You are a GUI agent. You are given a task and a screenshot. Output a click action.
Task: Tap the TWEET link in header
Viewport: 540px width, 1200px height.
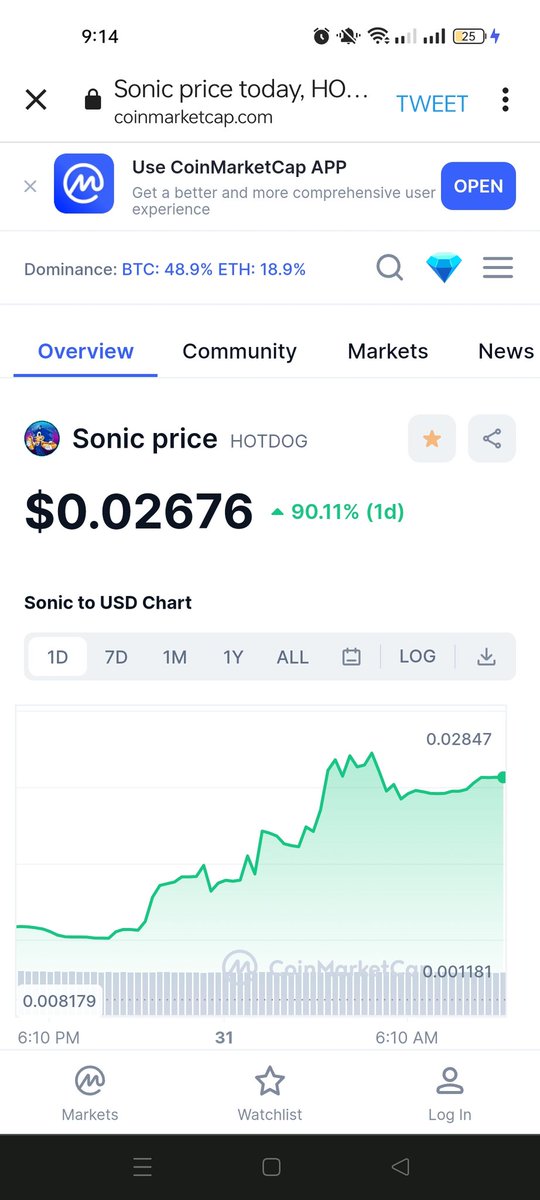[x=432, y=103]
